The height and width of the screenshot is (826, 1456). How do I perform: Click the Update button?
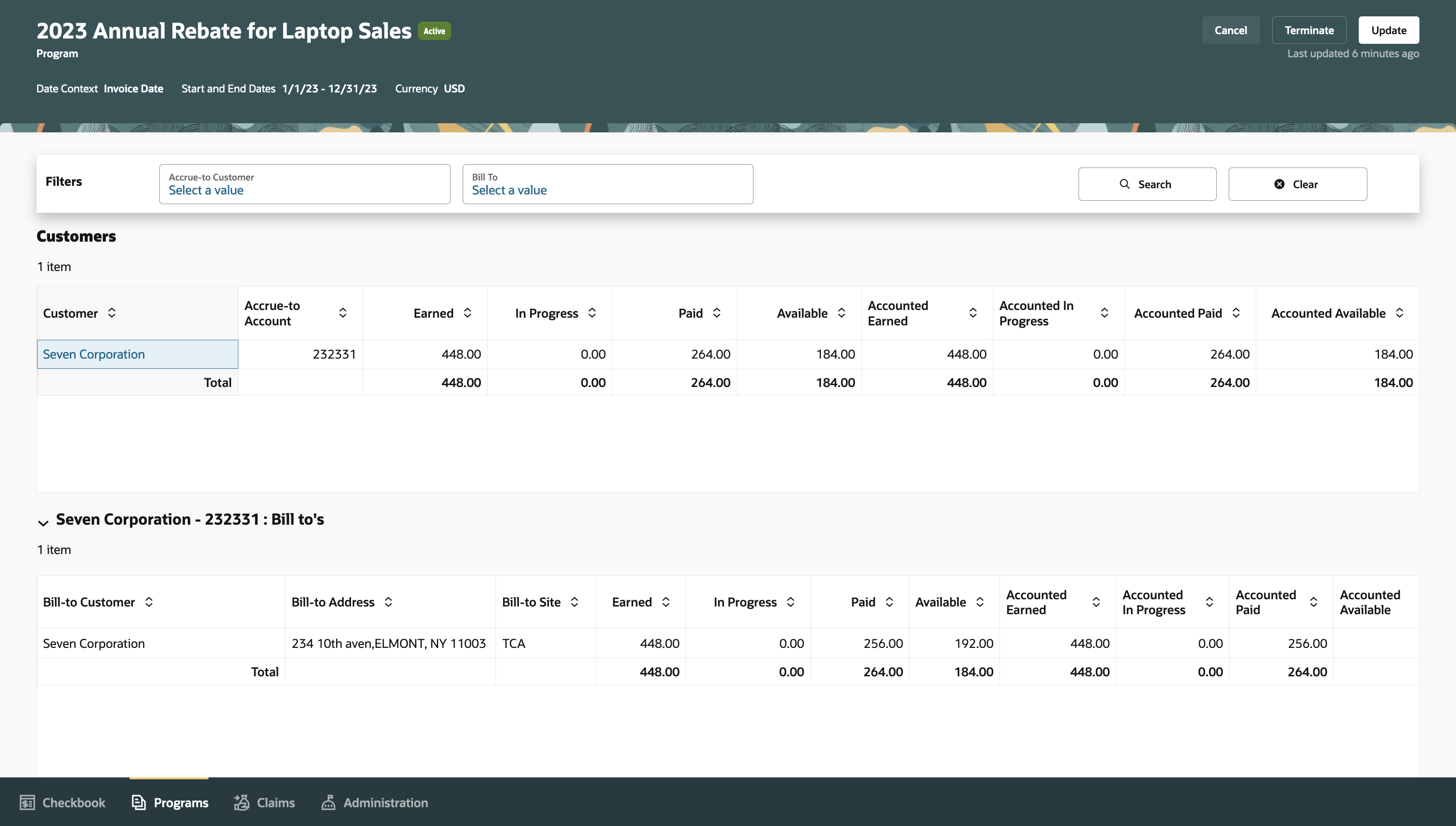tap(1388, 30)
